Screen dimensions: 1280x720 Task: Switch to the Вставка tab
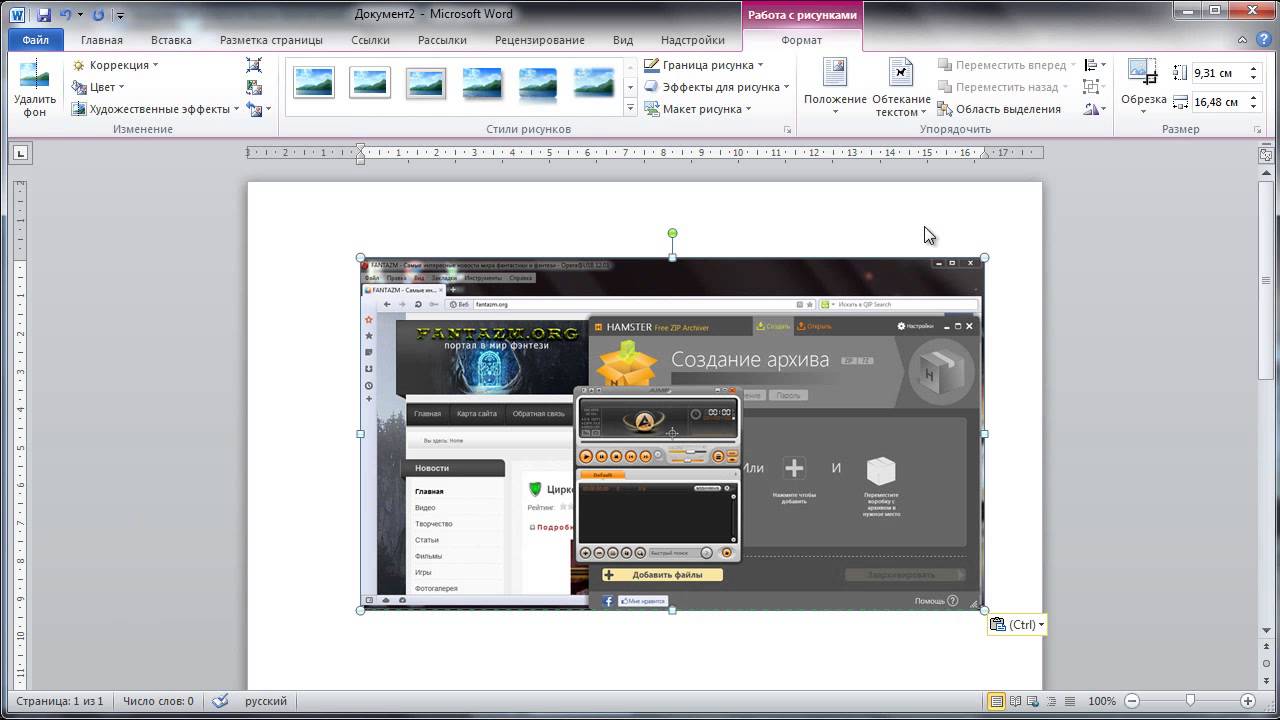(171, 40)
